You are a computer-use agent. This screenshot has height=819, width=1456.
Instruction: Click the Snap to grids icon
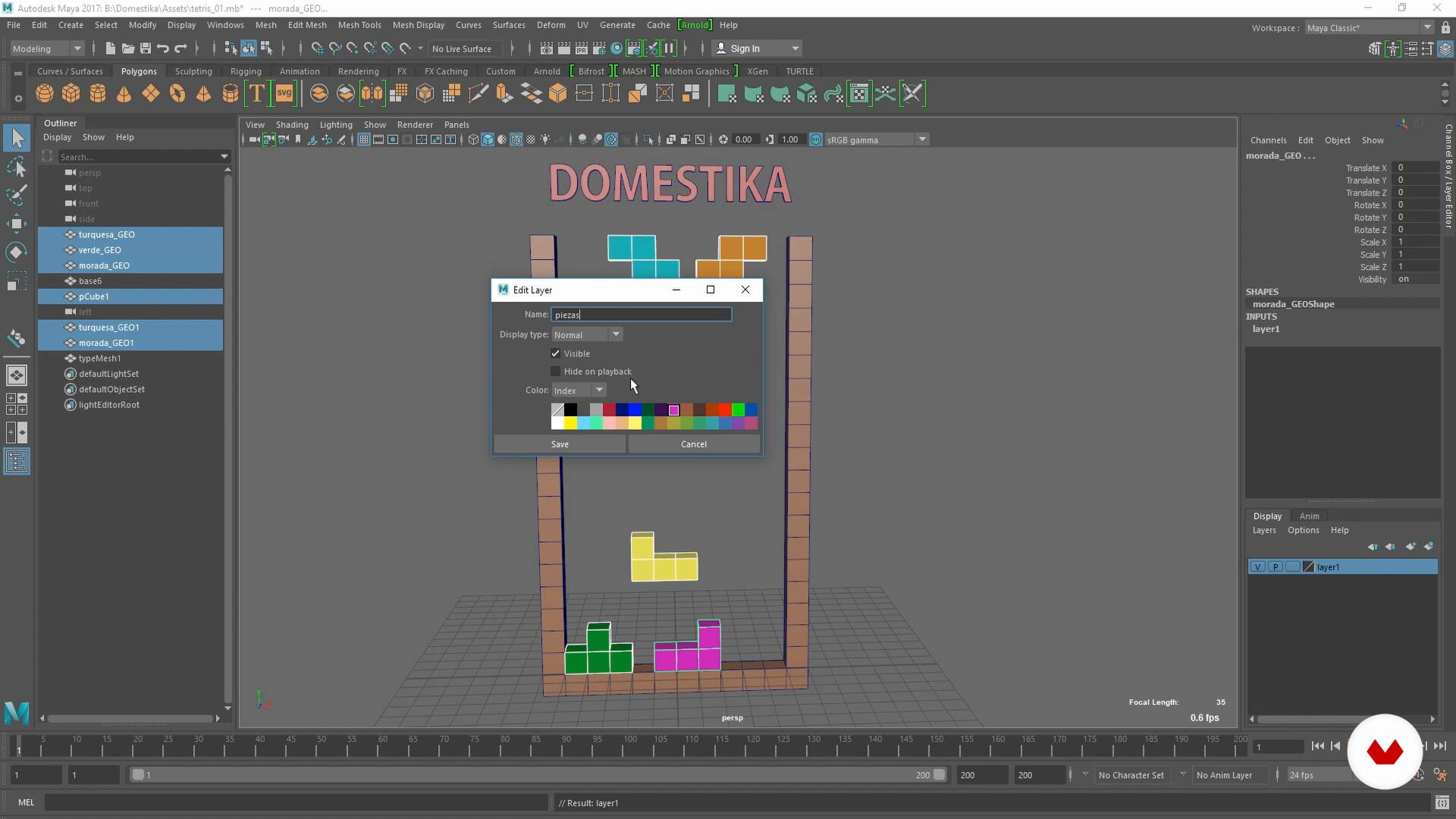[x=317, y=49]
